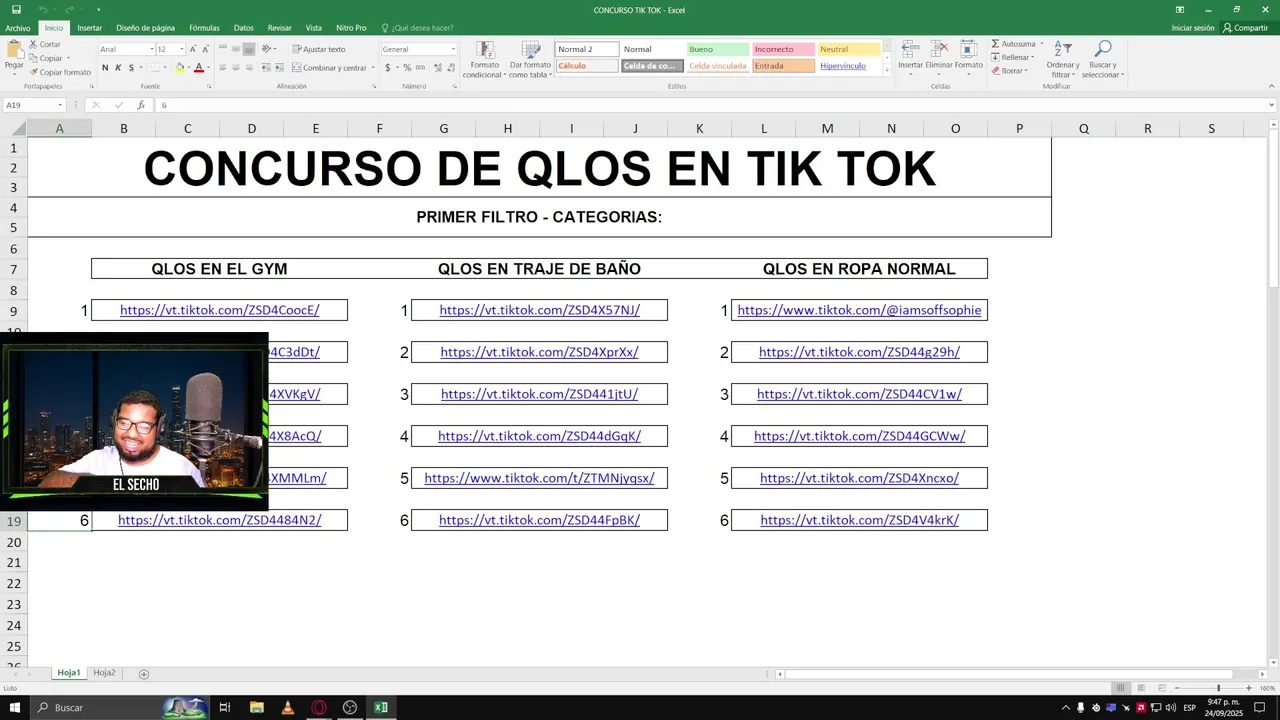Toggle bold N formatting

click(x=105, y=68)
